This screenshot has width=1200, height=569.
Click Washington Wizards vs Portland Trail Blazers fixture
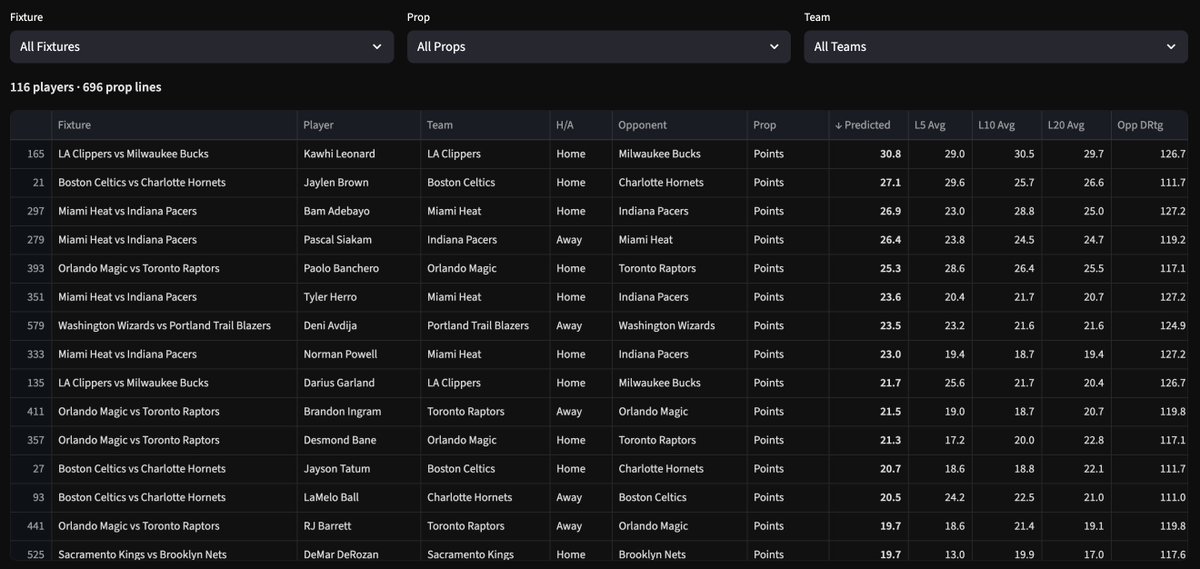(173, 325)
